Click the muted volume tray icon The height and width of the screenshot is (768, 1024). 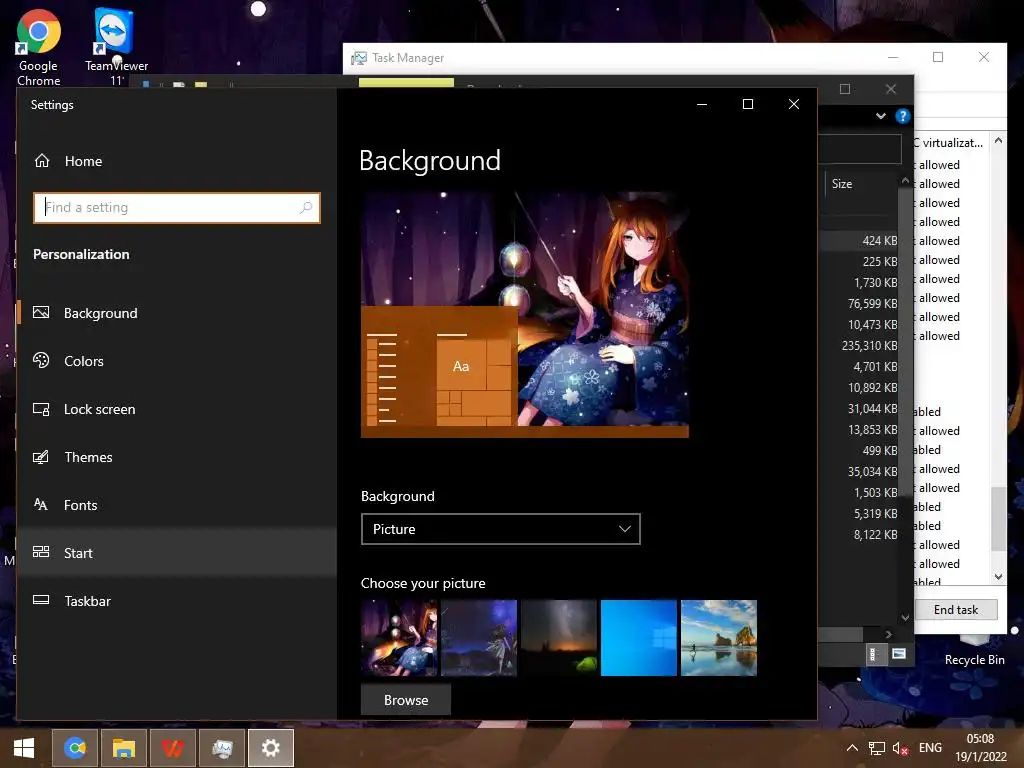click(x=901, y=748)
